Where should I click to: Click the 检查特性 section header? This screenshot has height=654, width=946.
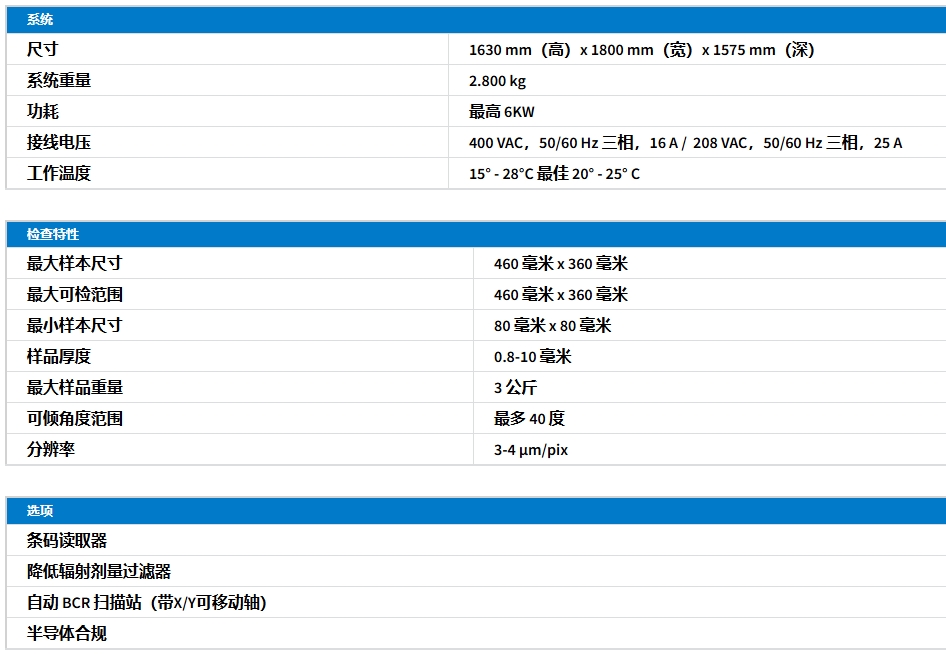[46, 234]
